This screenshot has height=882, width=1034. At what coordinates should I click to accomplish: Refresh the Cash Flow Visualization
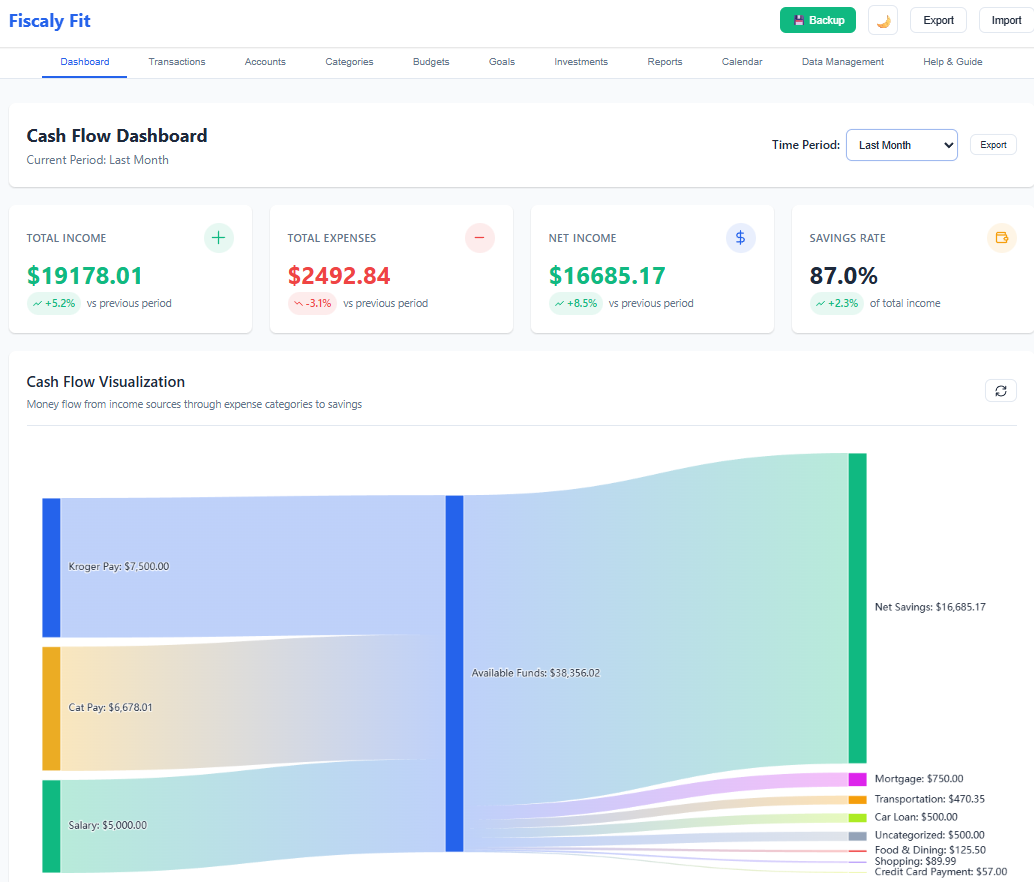click(1000, 390)
